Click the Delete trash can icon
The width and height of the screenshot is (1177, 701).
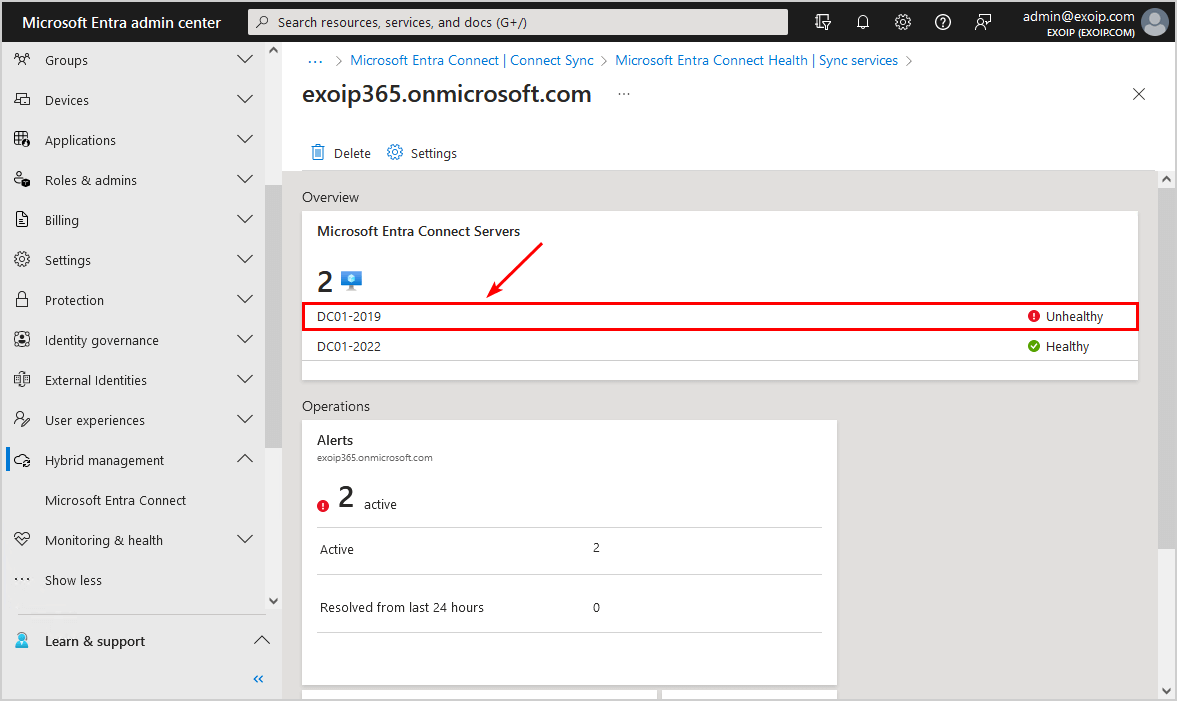coord(318,152)
